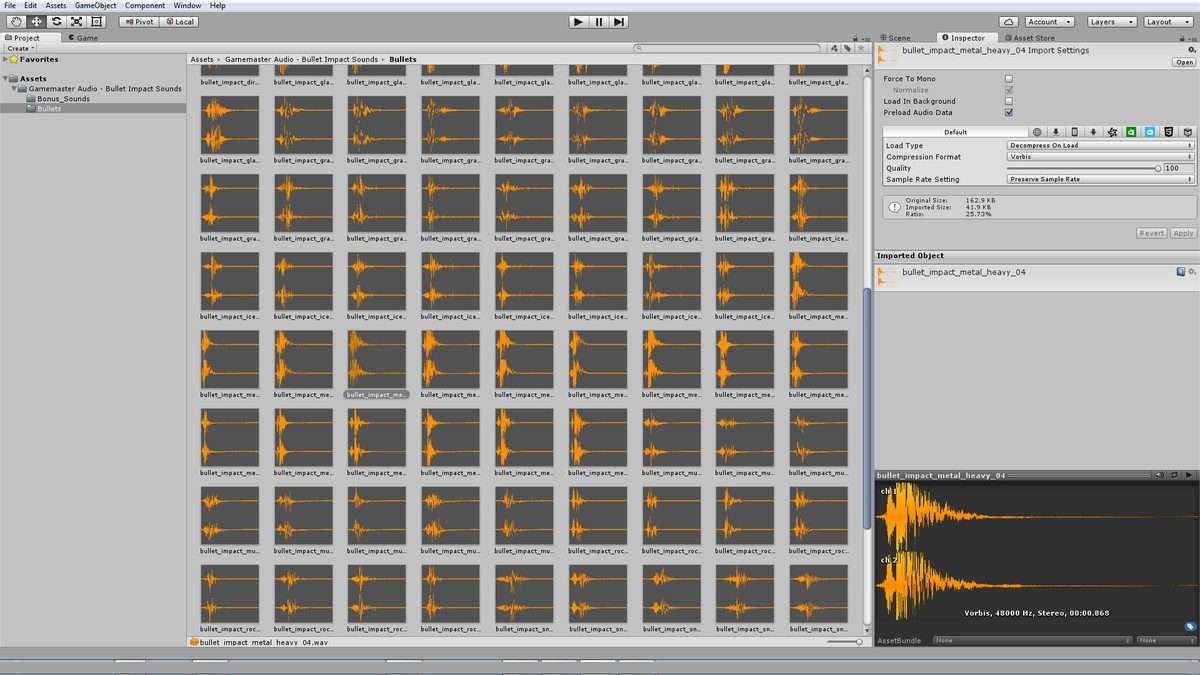The image size is (1200, 675).
Task: Open the Window menu
Action: coord(187,6)
